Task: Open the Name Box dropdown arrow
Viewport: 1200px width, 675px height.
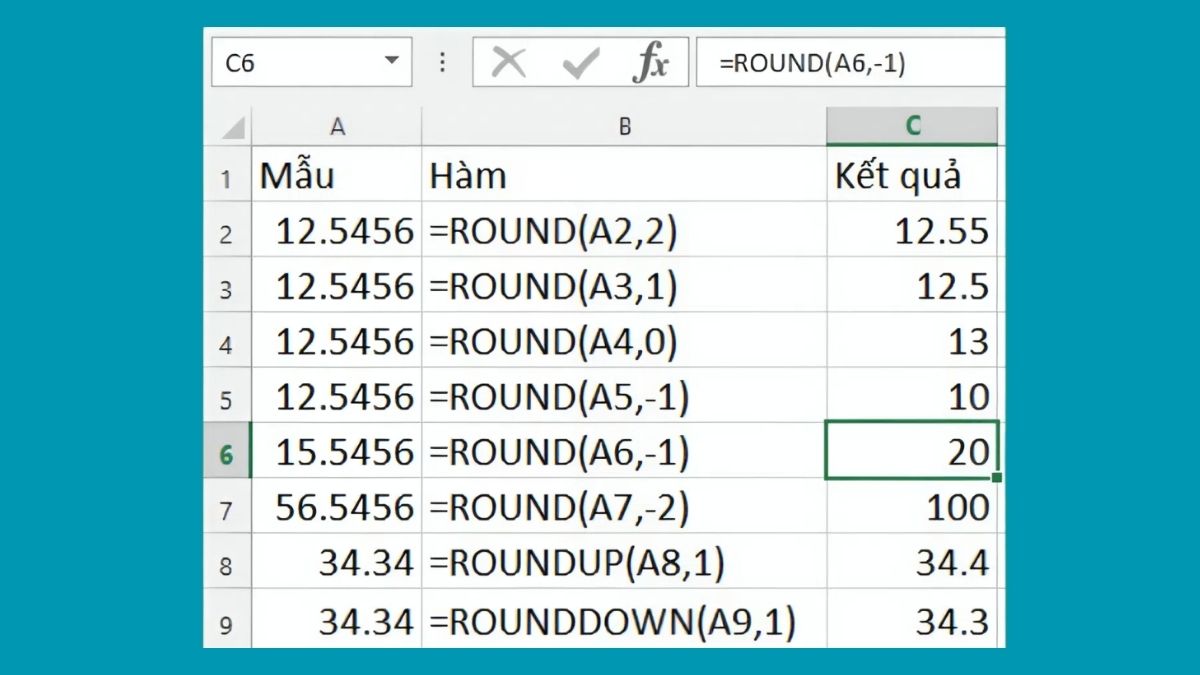Action: [391, 62]
